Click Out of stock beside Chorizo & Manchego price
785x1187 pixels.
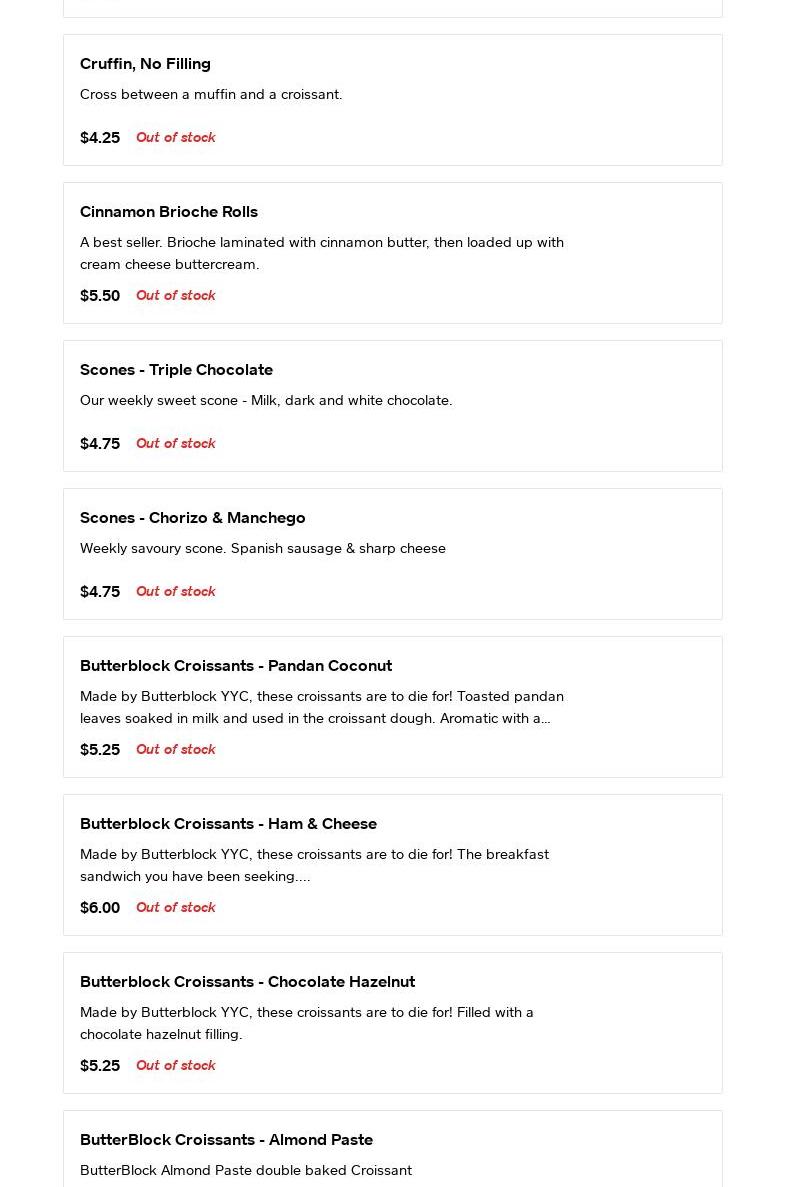(x=176, y=592)
